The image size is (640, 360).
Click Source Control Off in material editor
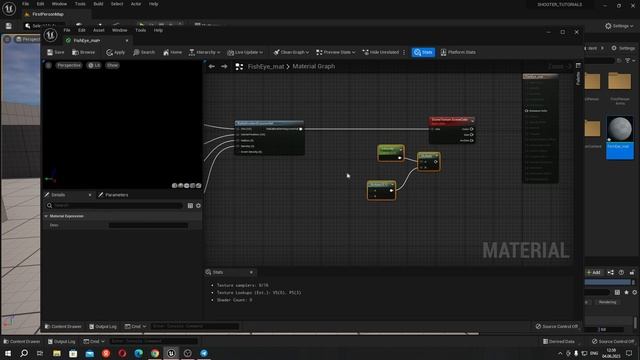click(x=557, y=327)
